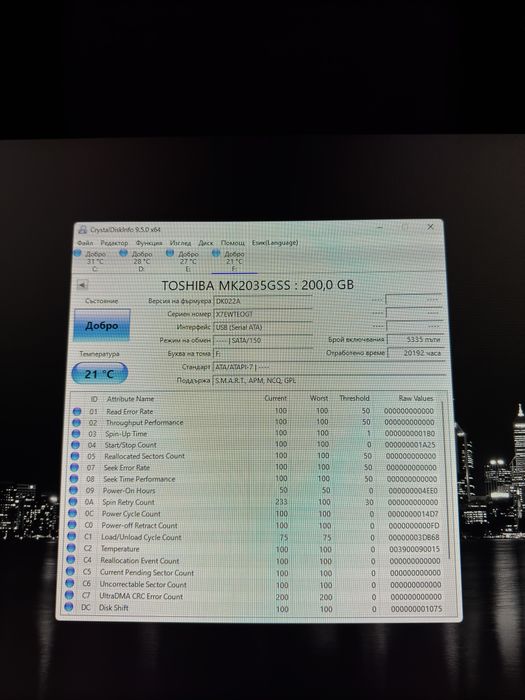Select raw value 003900090015
Viewport: 525px width, 700px height.
click(x=414, y=549)
